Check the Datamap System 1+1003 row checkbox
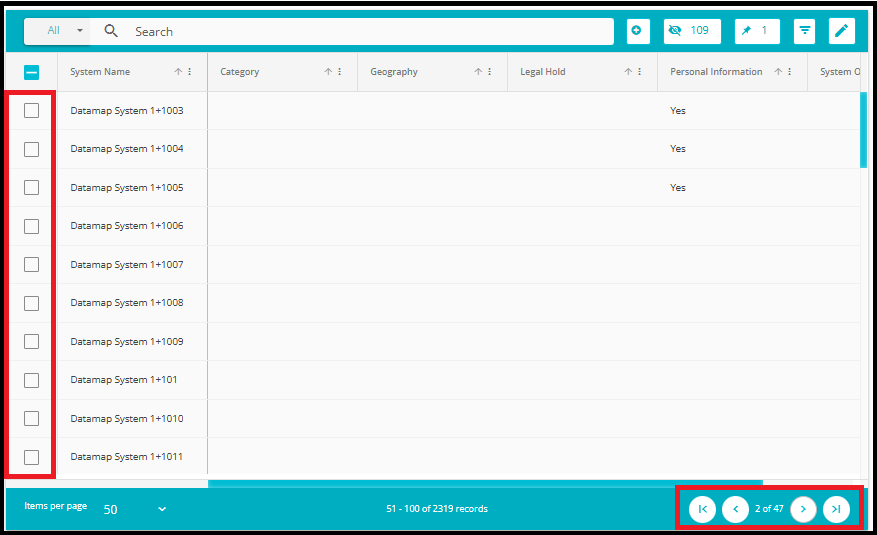 tap(31, 110)
